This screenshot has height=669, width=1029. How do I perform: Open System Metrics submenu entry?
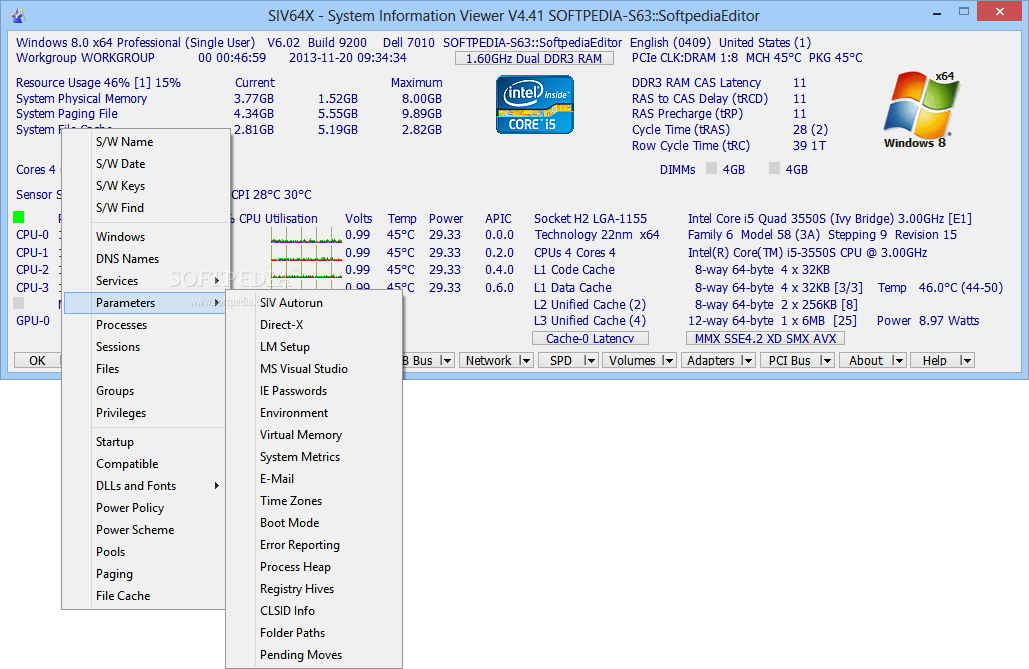click(x=314, y=456)
